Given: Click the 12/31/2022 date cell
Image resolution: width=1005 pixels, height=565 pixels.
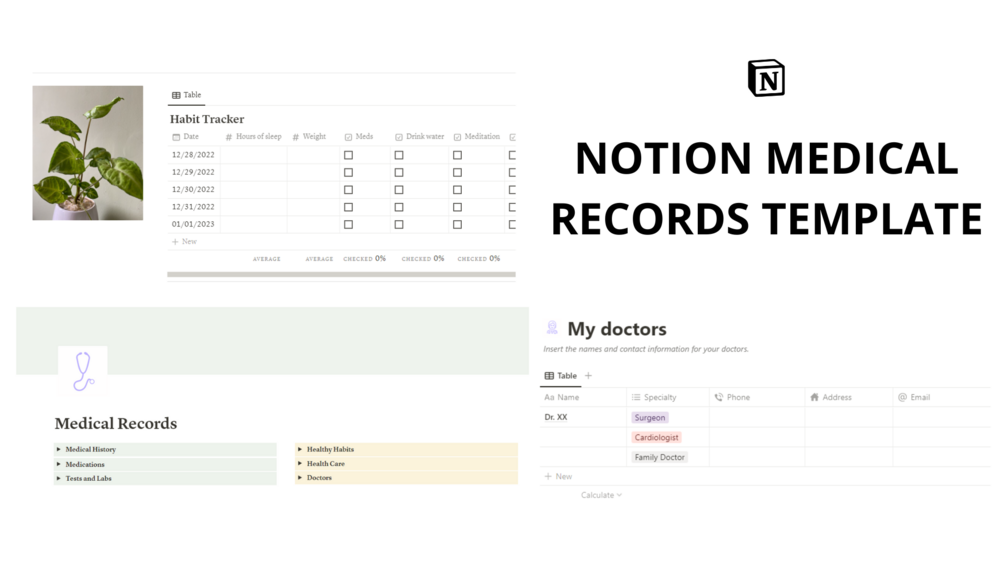Looking at the screenshot, I should coord(193,207).
